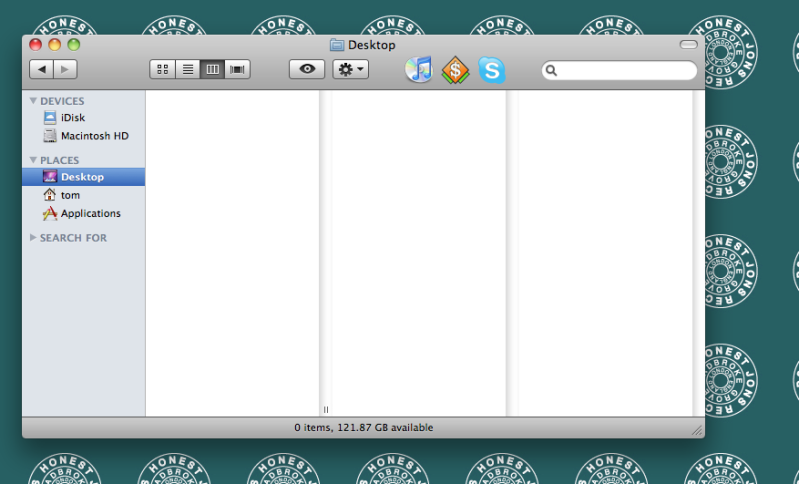Collapse the DEVICES section triangle
799x484 pixels.
tap(33, 101)
